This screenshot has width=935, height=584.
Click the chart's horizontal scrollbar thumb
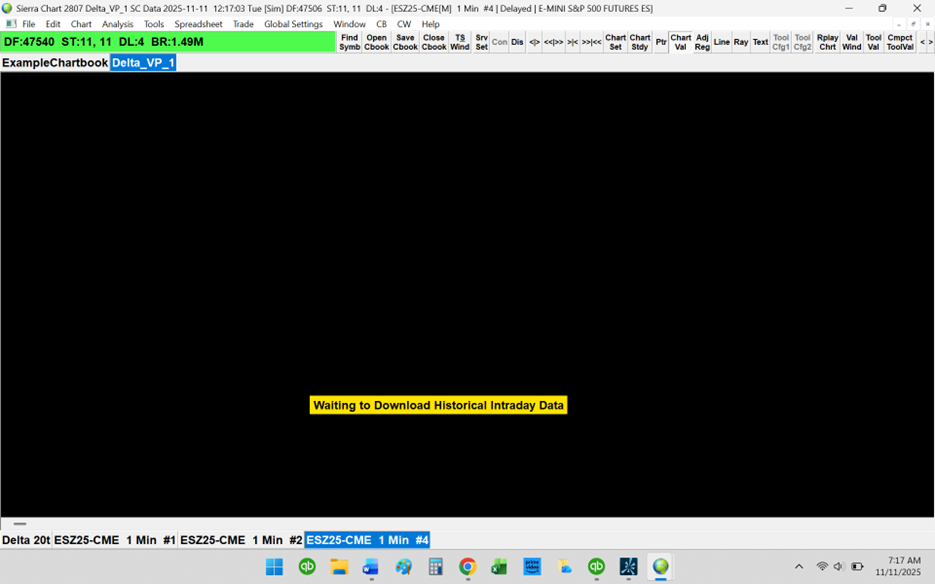[20, 524]
